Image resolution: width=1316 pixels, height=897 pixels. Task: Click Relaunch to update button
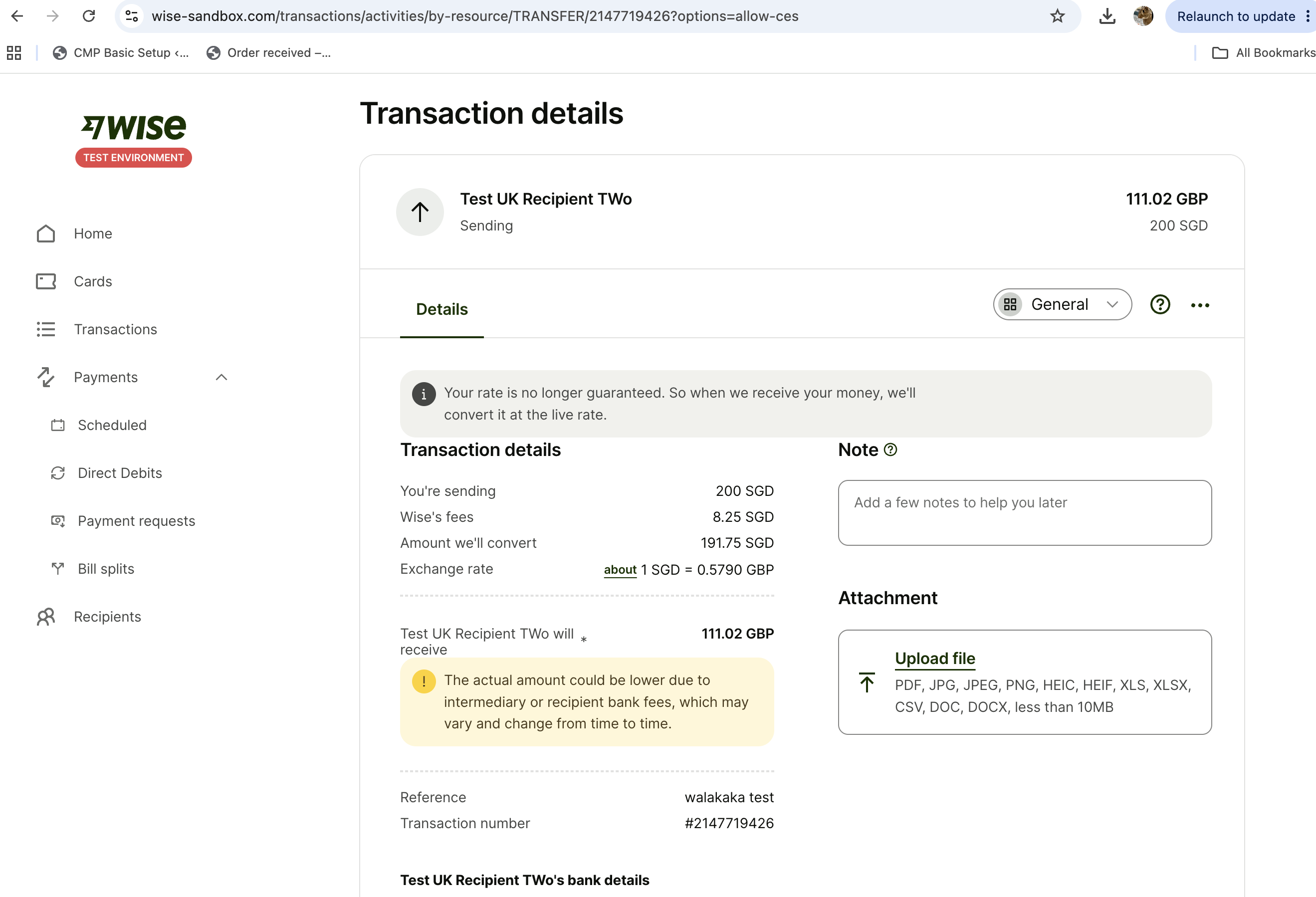pos(1236,16)
